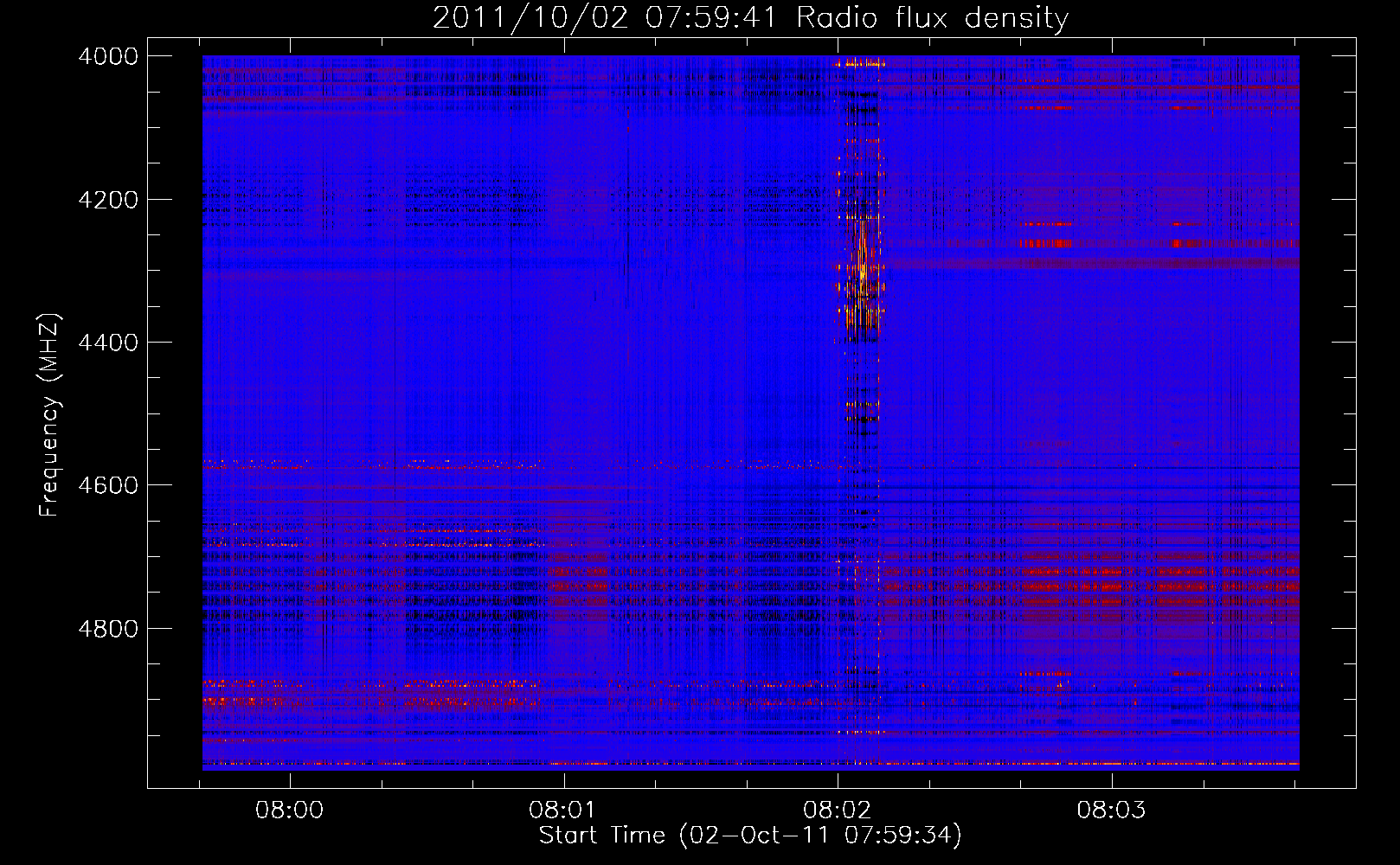Click the '4000' frequency axis label
Viewport: 1400px width, 865px height.
[108, 56]
